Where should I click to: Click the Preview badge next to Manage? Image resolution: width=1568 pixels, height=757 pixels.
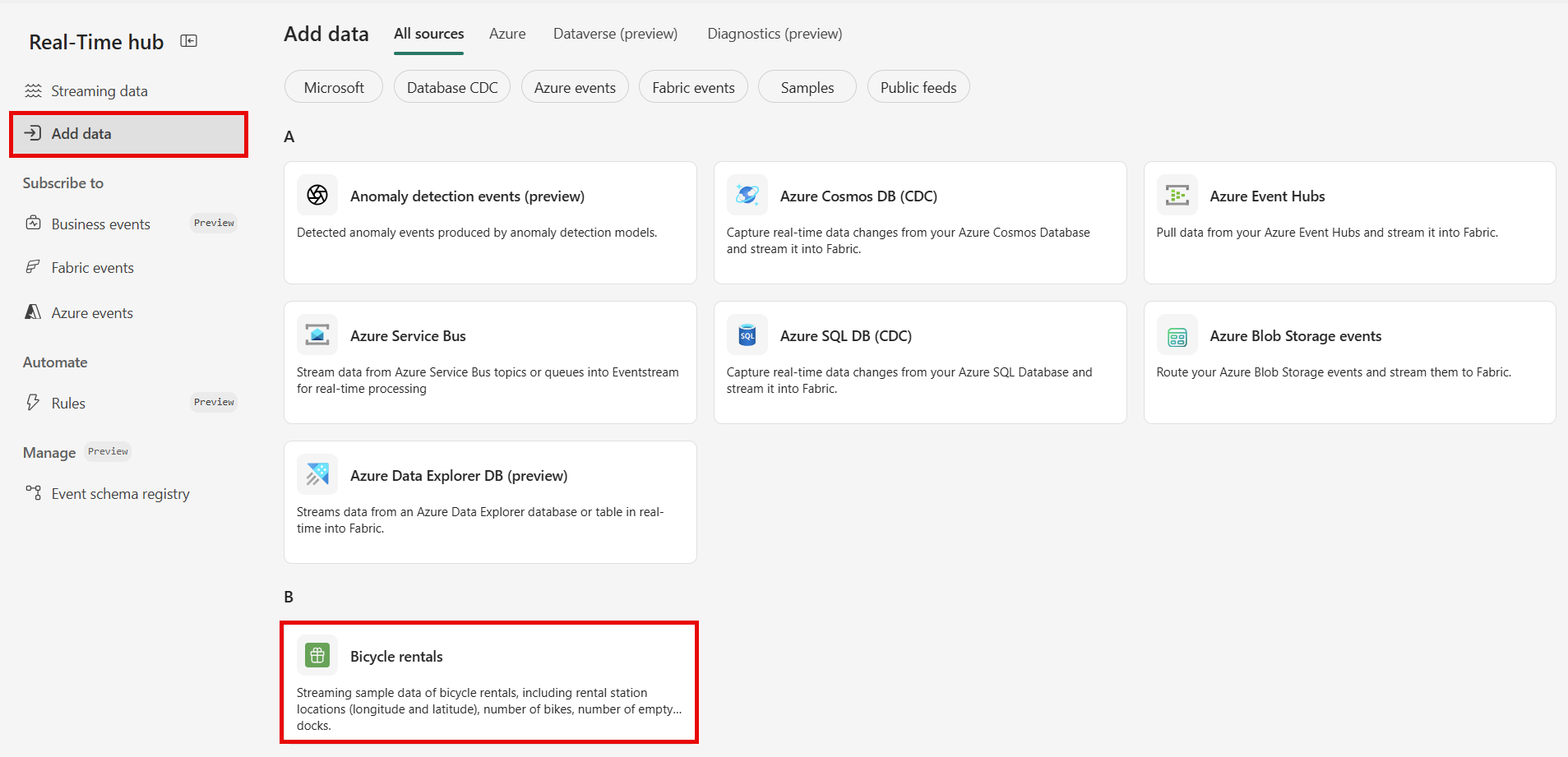coord(108,451)
